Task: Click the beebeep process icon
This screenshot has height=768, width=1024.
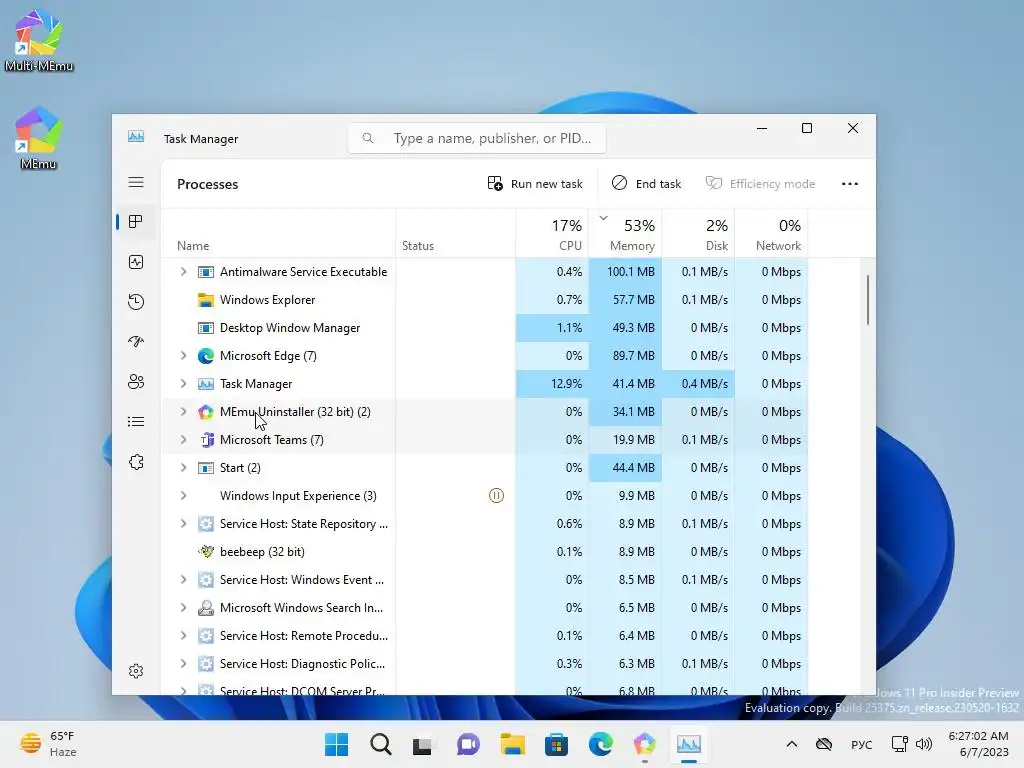Action: pos(206,552)
